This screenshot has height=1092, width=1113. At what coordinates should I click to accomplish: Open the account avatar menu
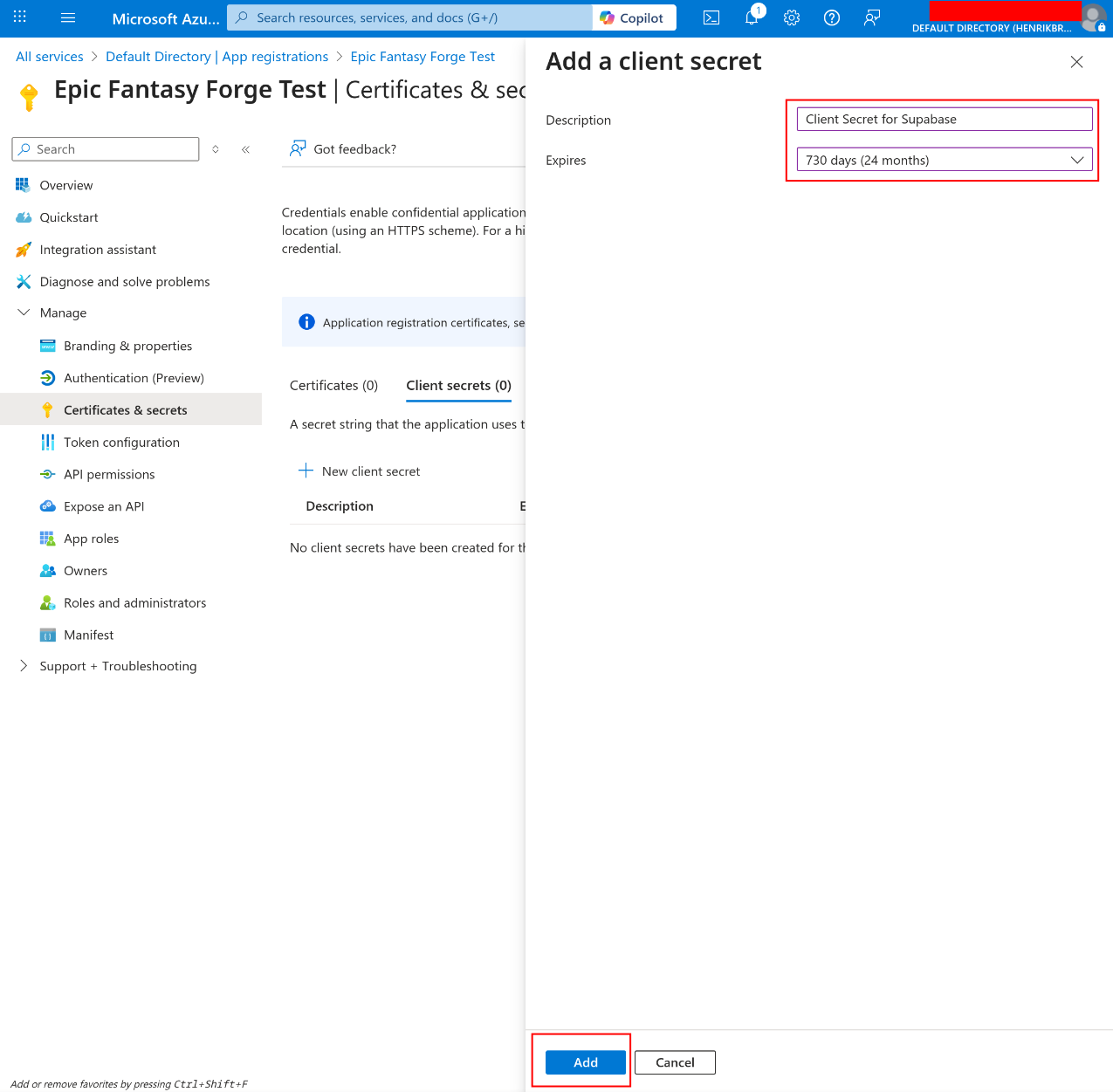1093,17
